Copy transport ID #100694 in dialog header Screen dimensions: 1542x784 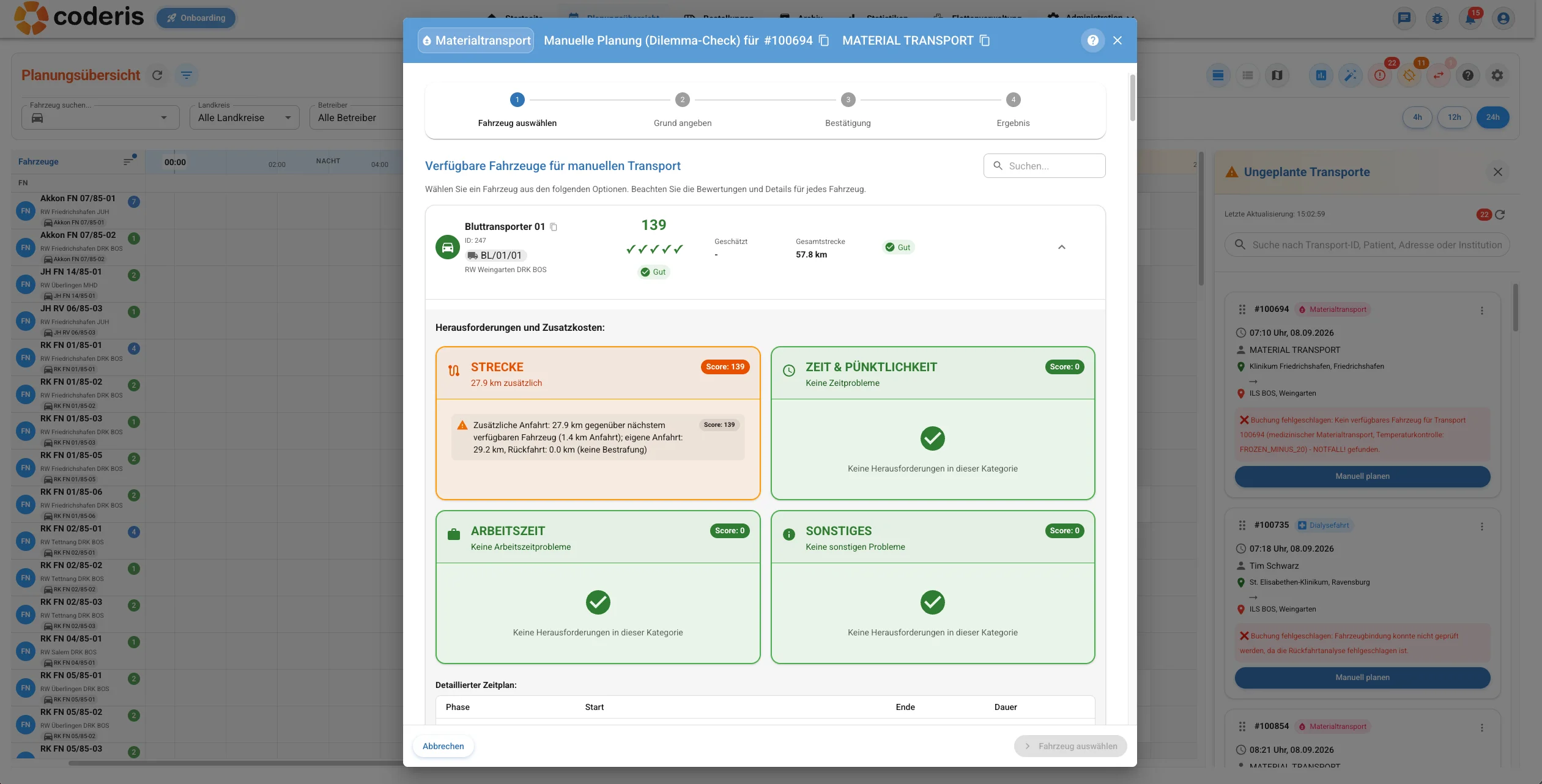click(824, 40)
